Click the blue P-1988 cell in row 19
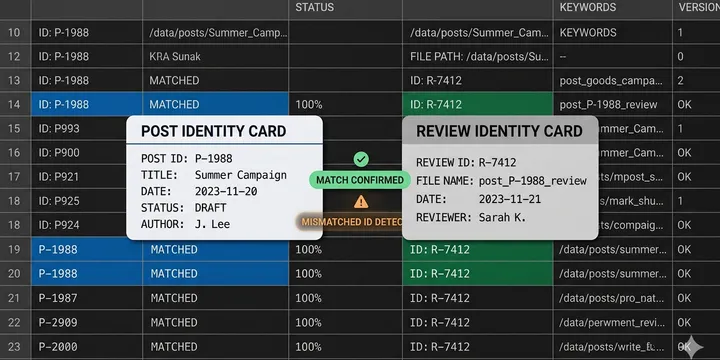This screenshot has width=720, height=360. point(87,249)
